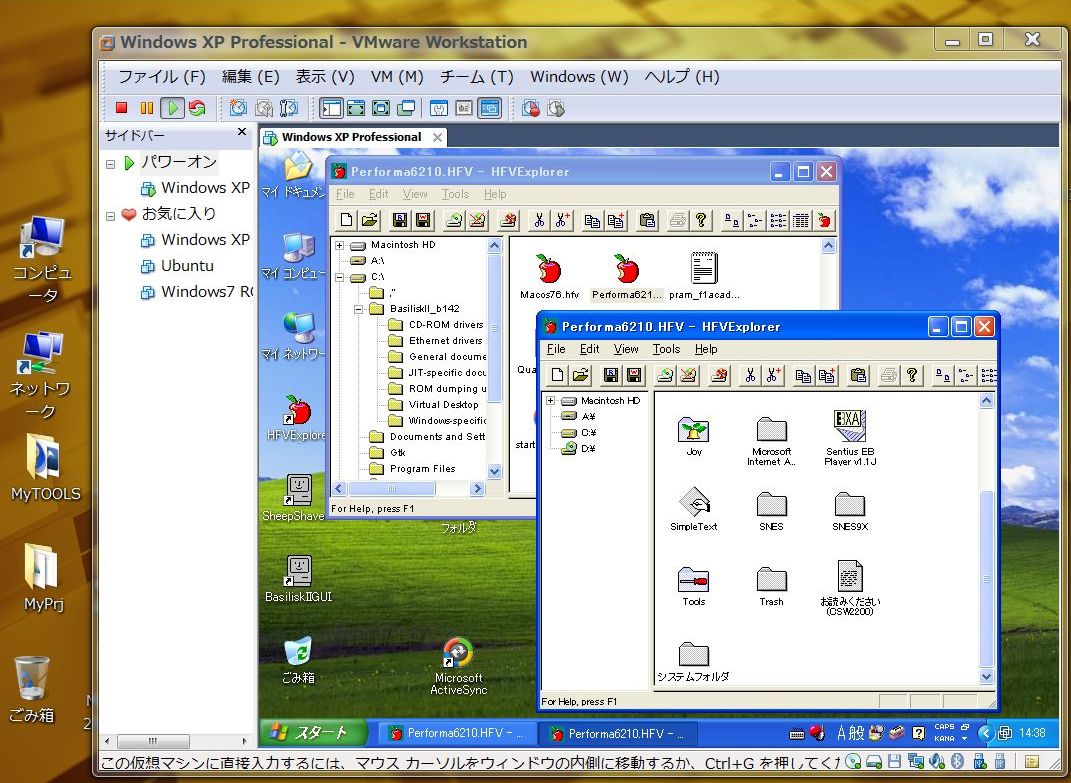This screenshot has height=783, width=1071.
Task: Click the New file icon in back HFVExplorer window
Action: tap(346, 220)
